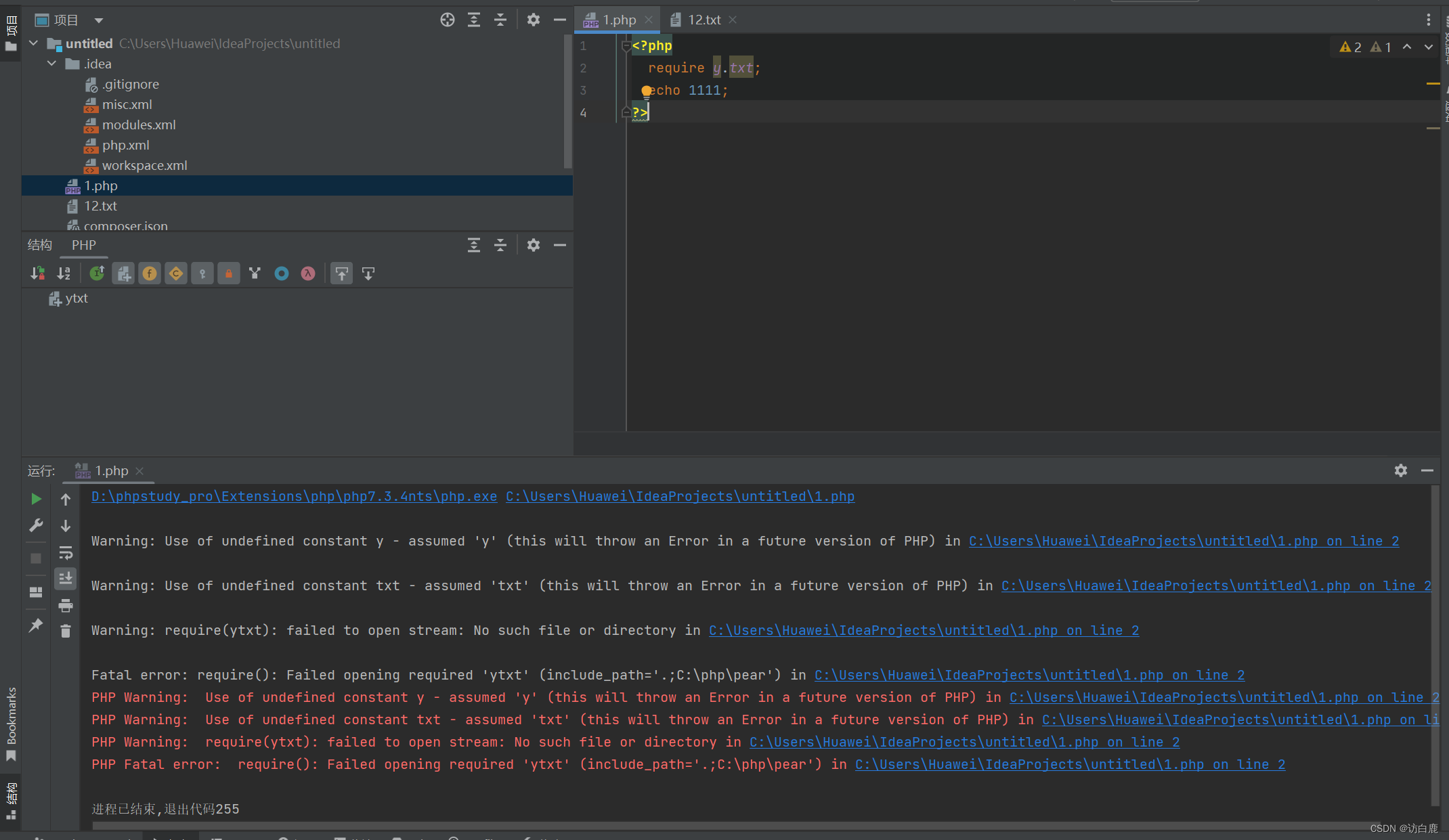
Task: Open the php.exe interpreter path link
Action: coord(294,496)
